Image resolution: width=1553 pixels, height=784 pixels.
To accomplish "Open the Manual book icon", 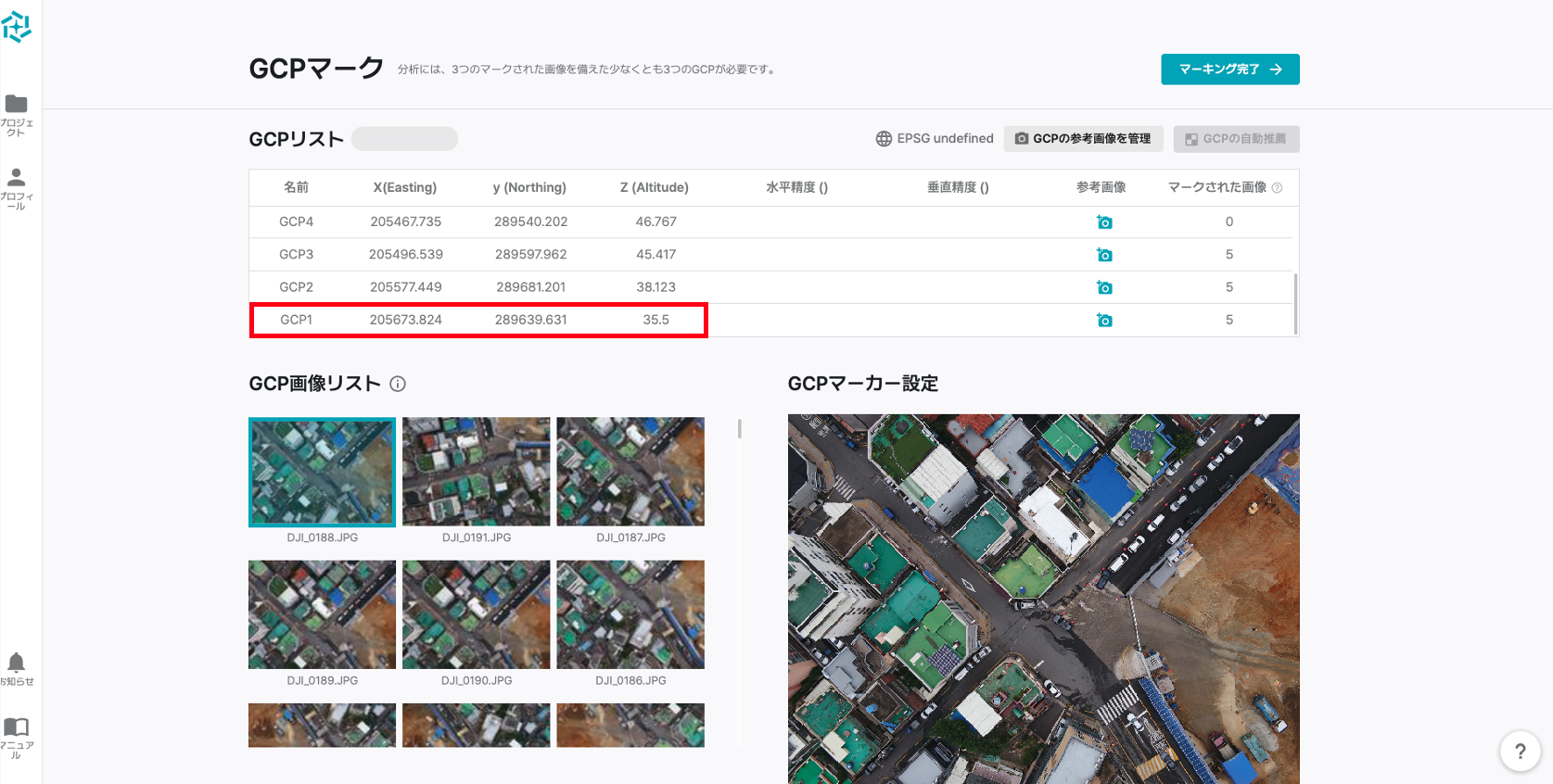I will 17,727.
